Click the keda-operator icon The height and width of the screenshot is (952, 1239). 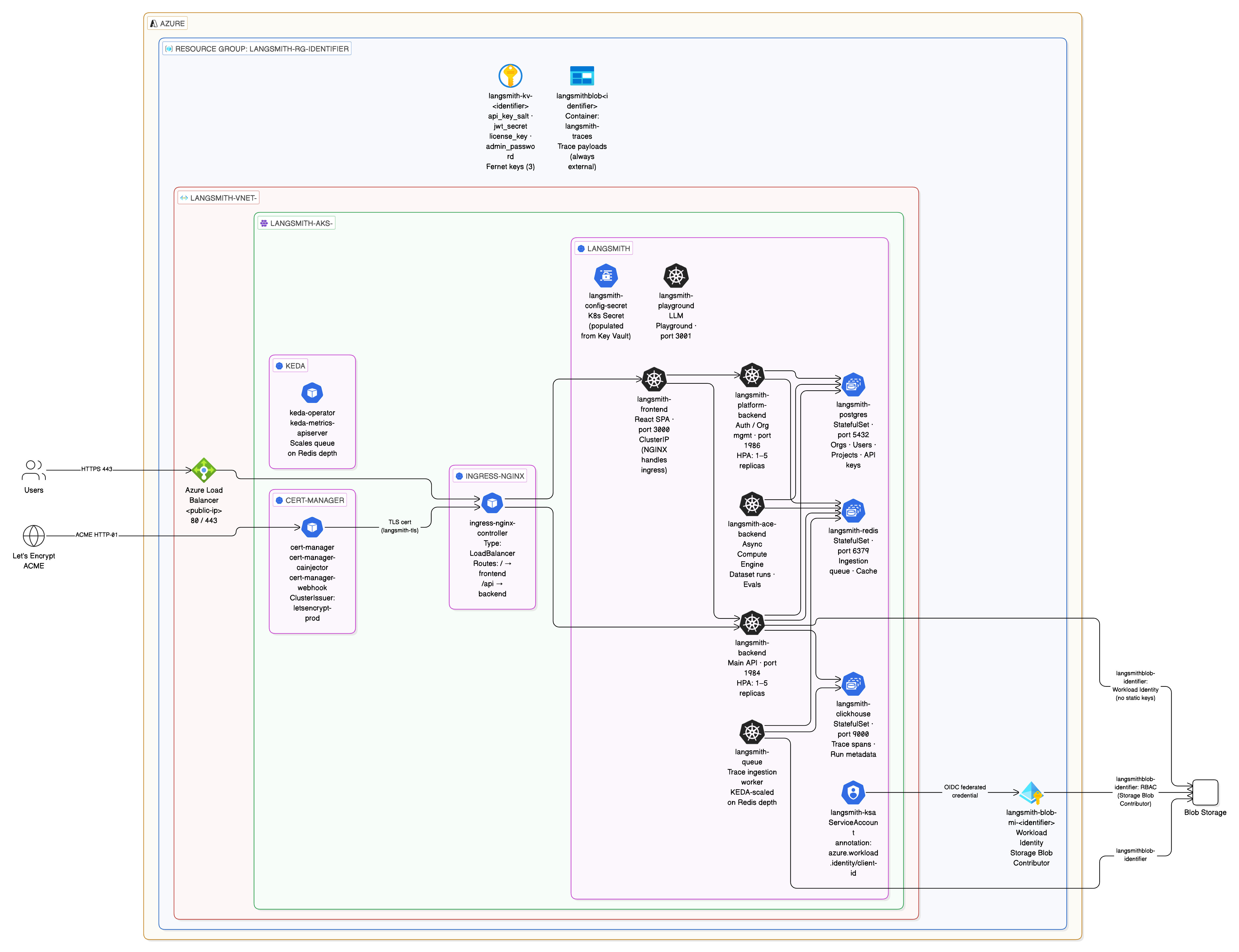click(312, 393)
